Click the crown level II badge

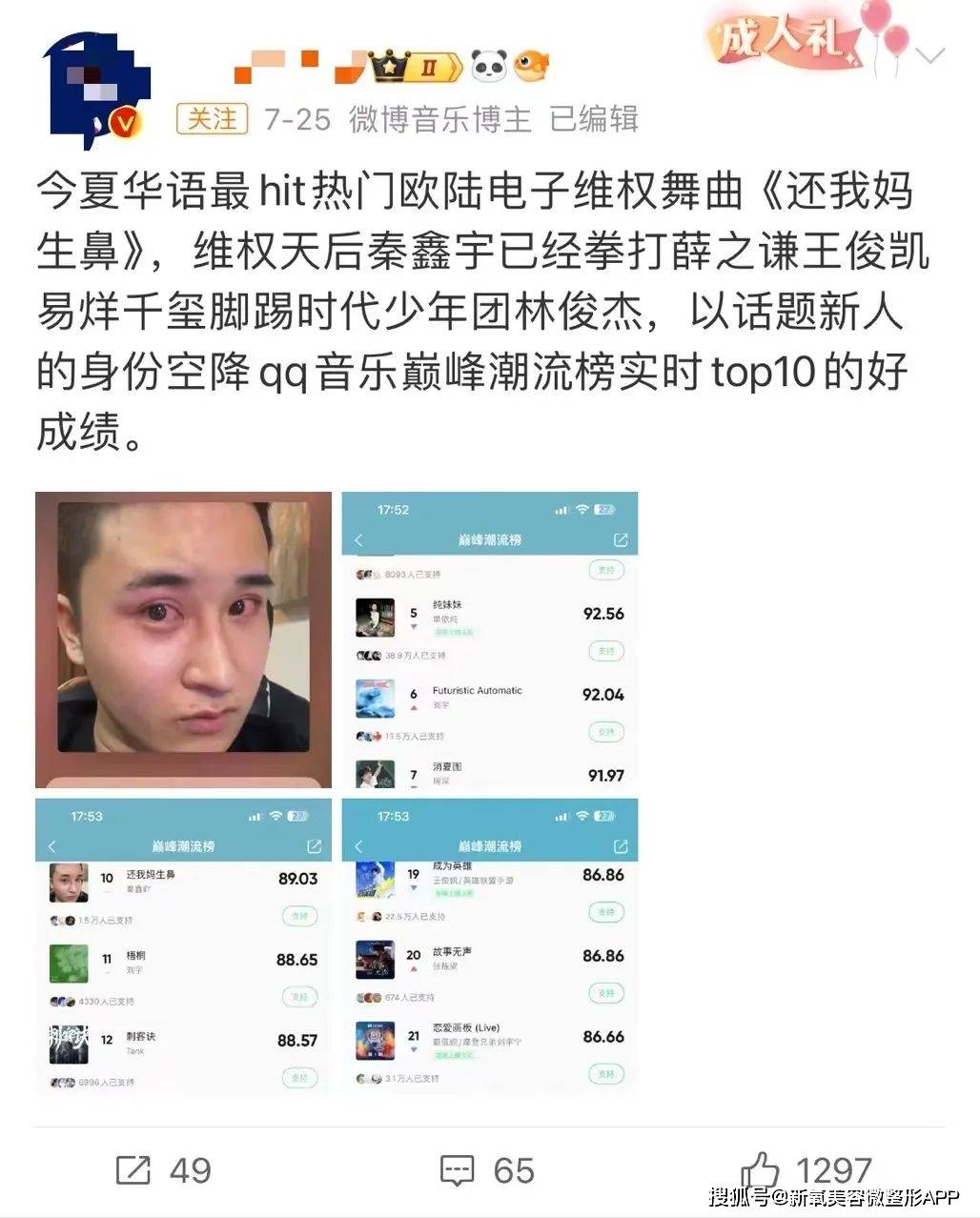[418, 66]
